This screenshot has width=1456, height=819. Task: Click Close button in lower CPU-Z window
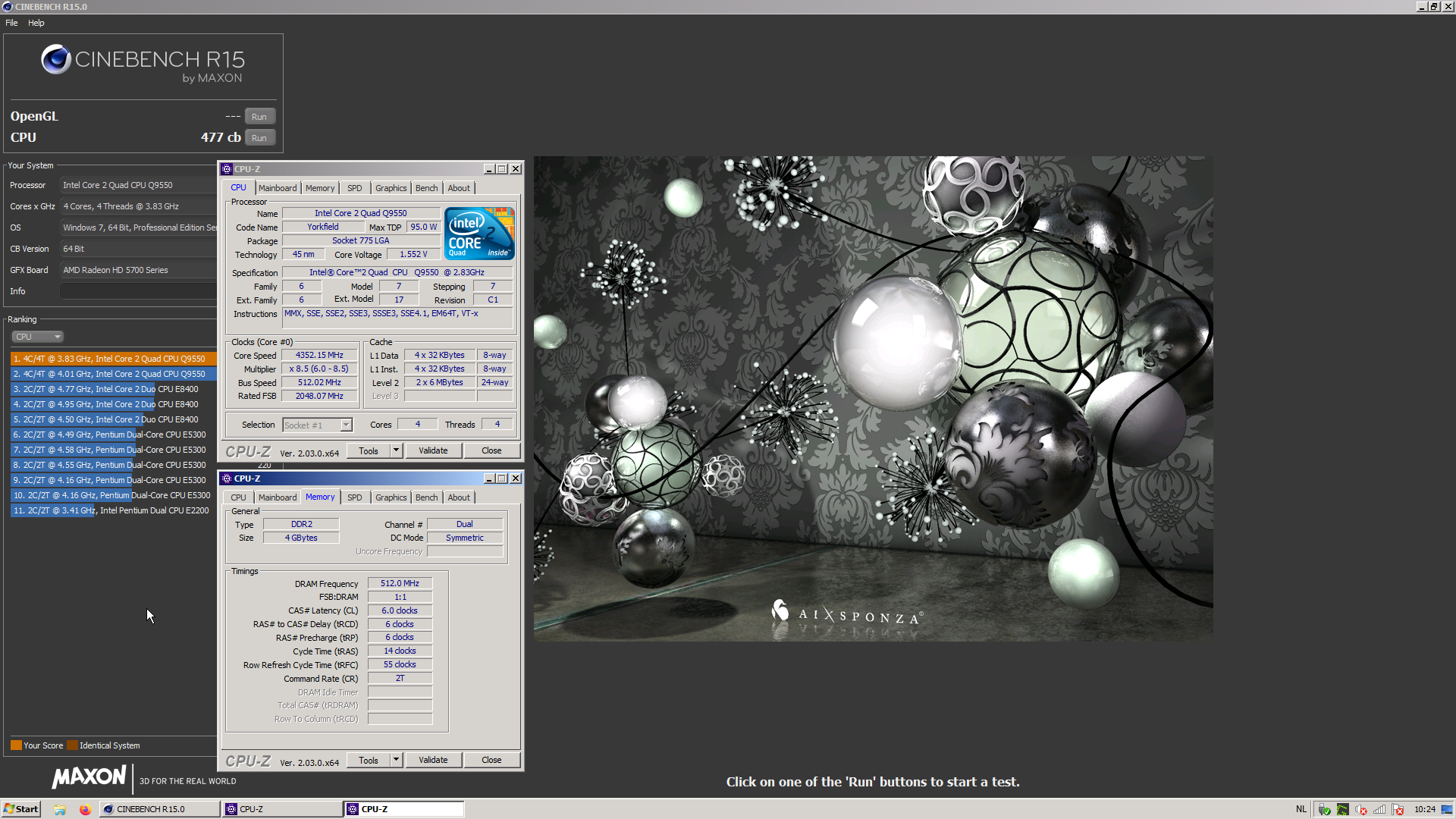(491, 760)
